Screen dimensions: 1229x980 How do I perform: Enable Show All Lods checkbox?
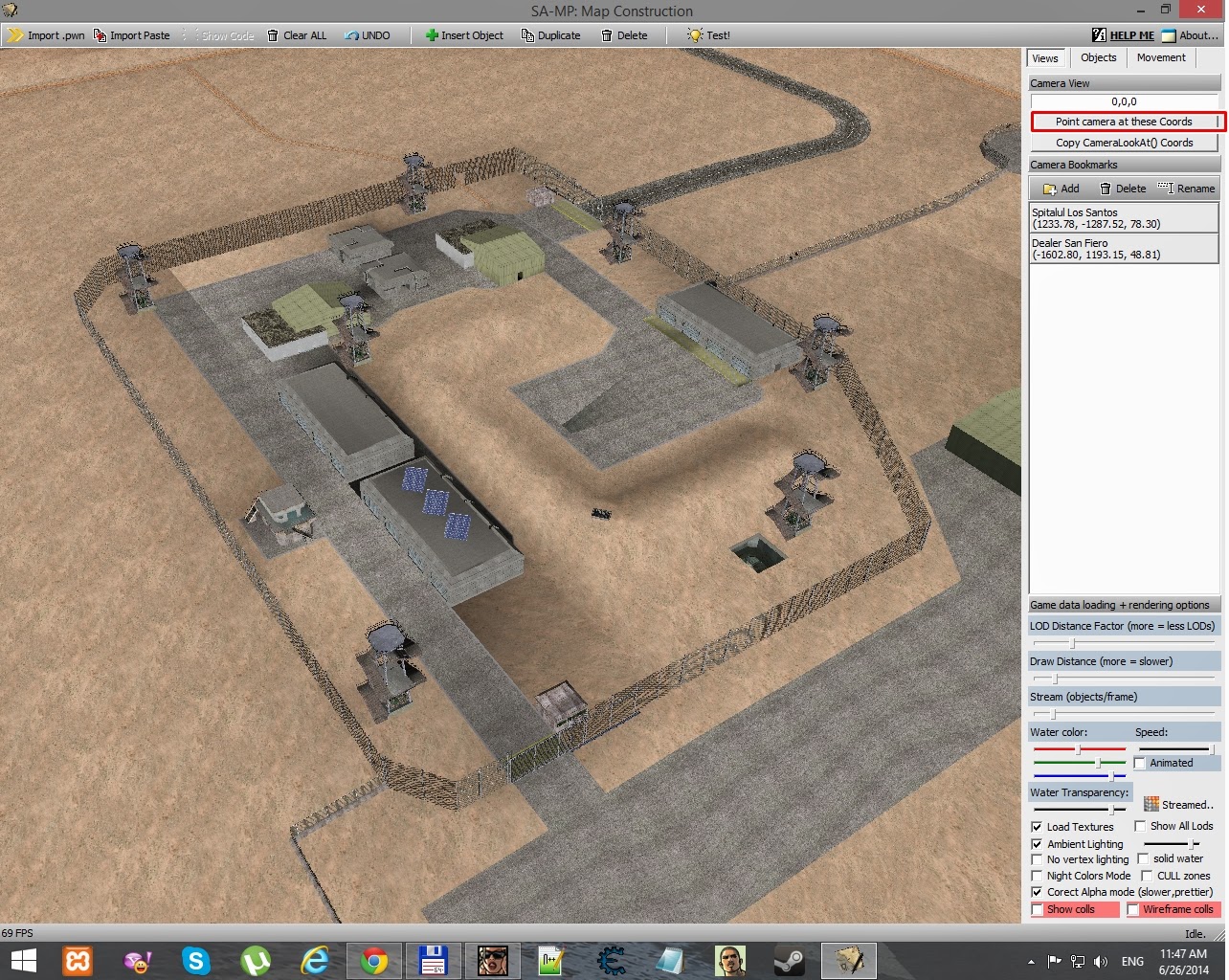(x=1140, y=826)
